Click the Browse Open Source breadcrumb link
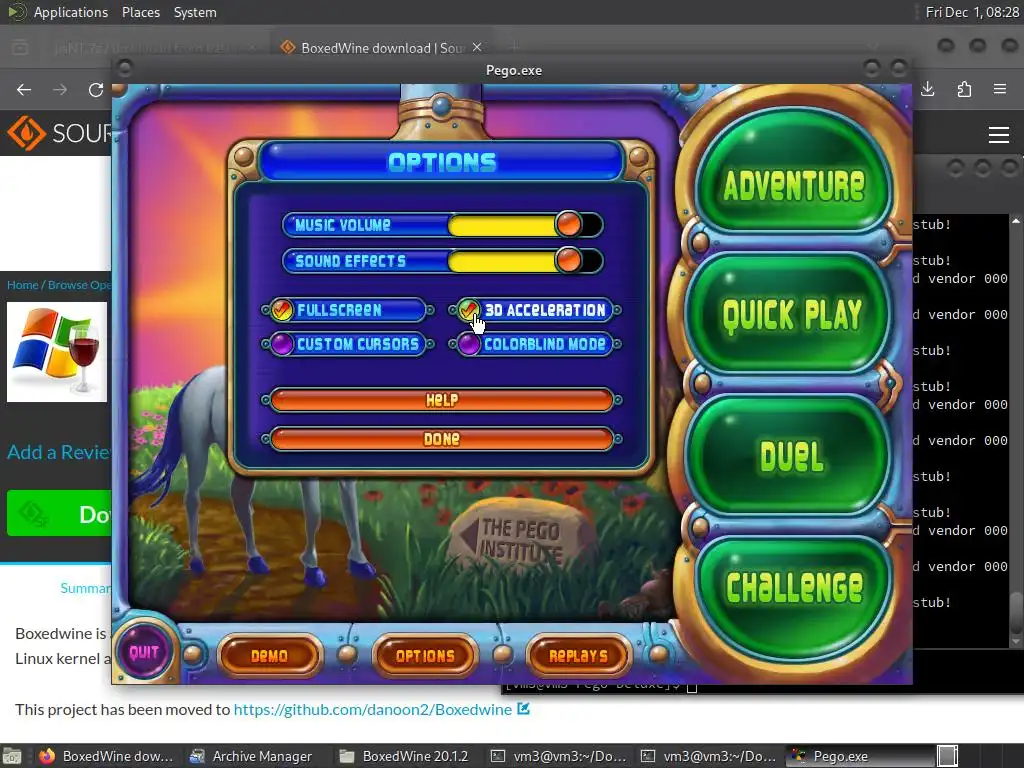This screenshot has width=1024, height=768. point(79,285)
